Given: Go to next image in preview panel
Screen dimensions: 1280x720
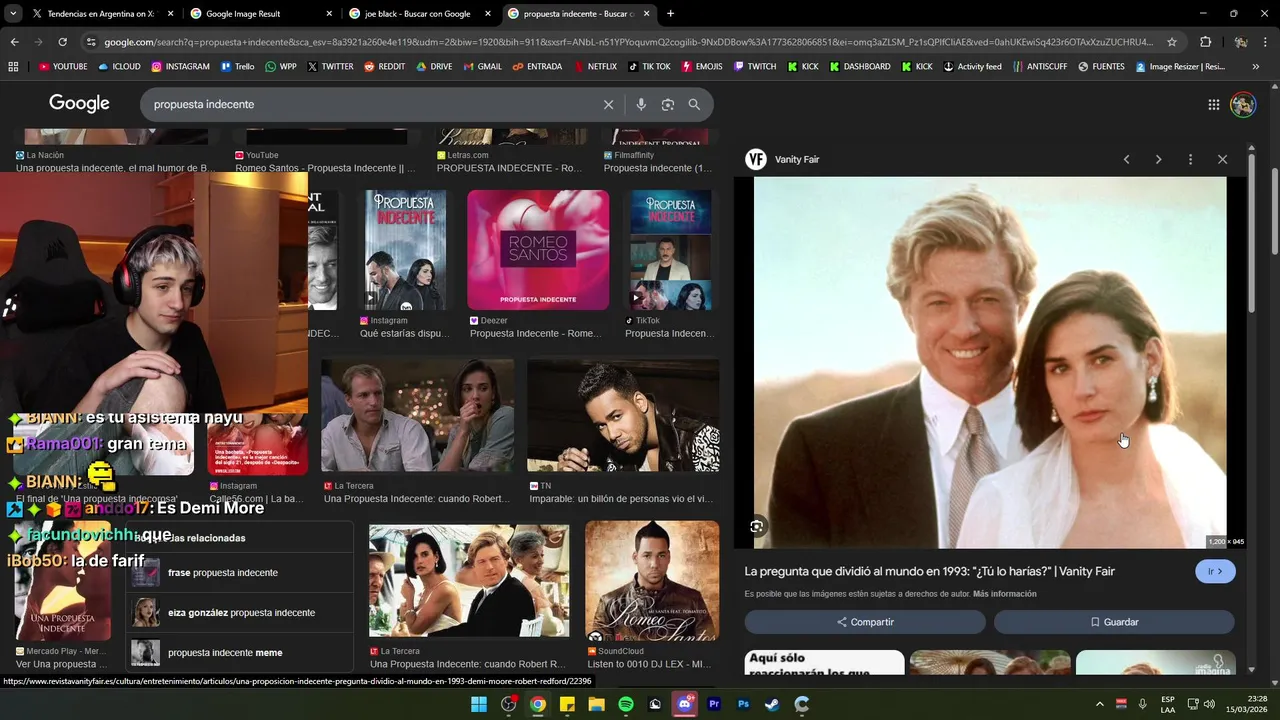Looking at the screenshot, I should pyautogui.click(x=1158, y=159).
